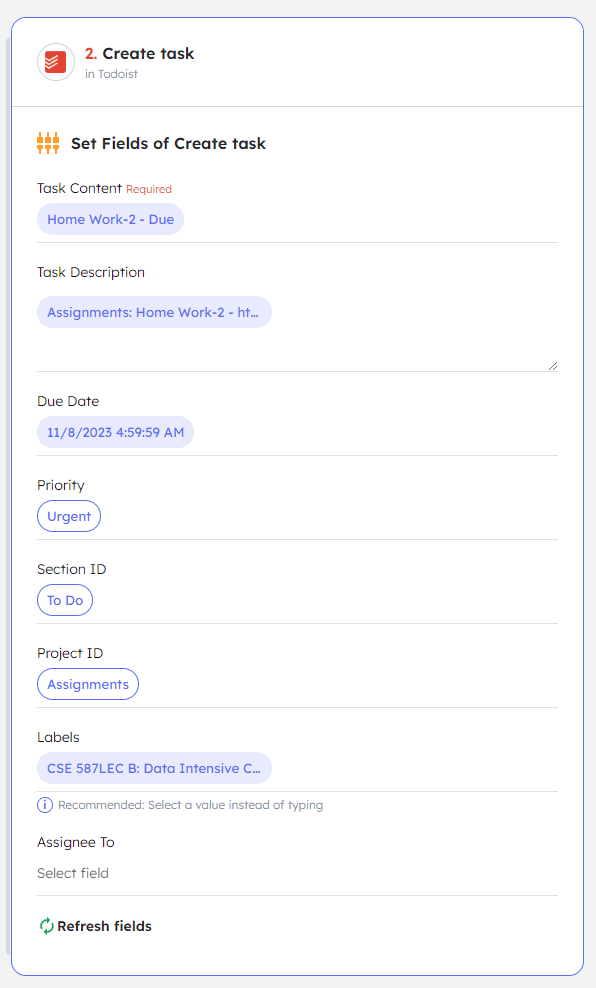The height and width of the screenshot is (988, 596).
Task: Open the Assignee To Select field
Action: click(x=297, y=873)
